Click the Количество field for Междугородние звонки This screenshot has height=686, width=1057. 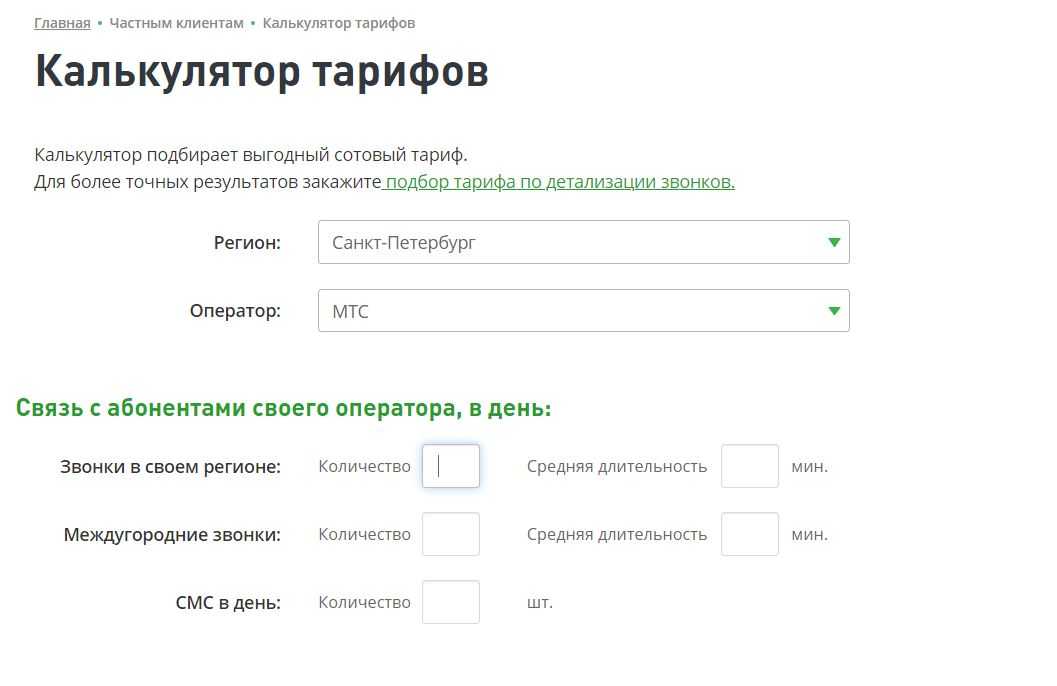pos(451,534)
